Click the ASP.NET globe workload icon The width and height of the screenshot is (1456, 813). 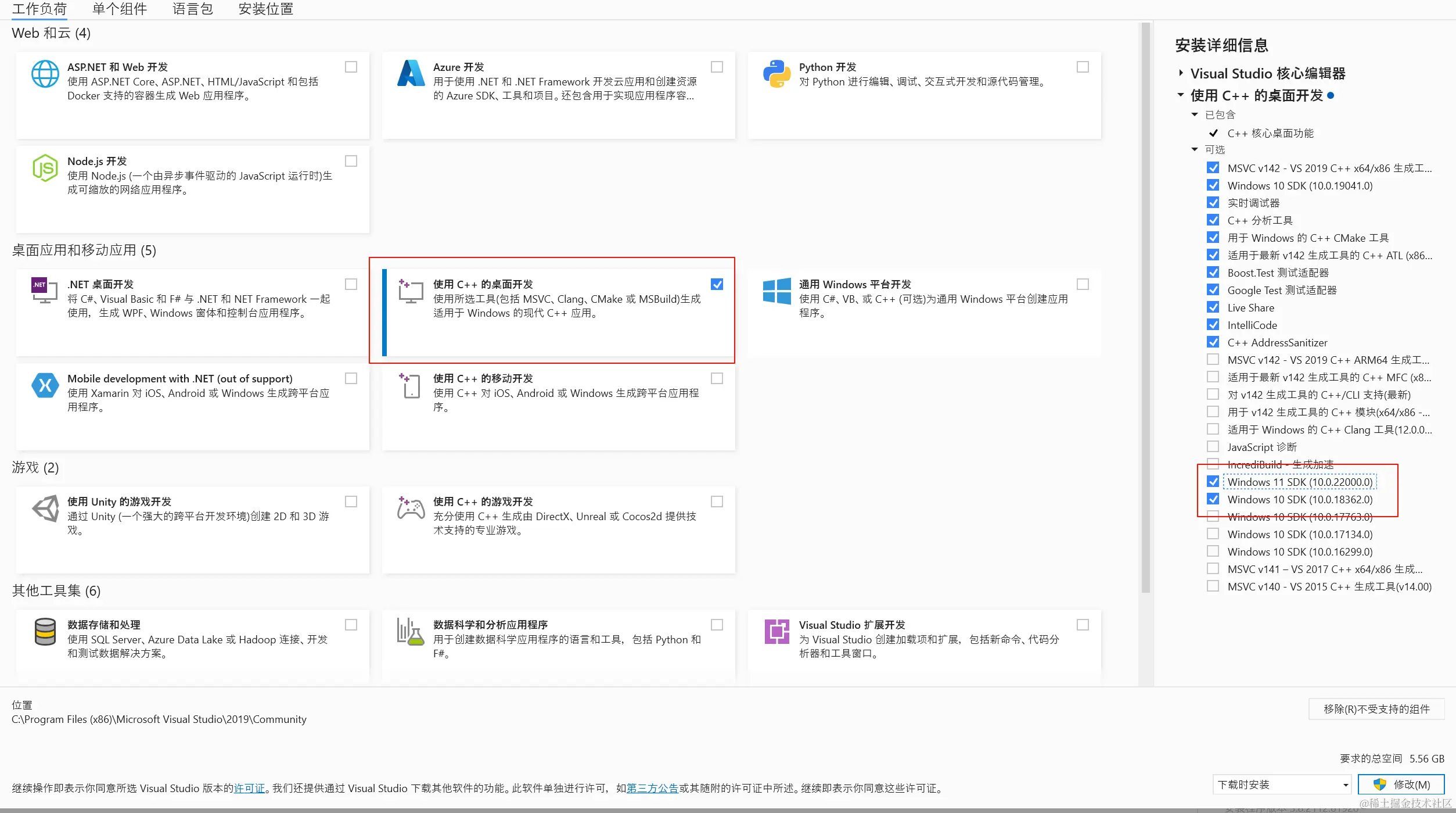(x=45, y=74)
